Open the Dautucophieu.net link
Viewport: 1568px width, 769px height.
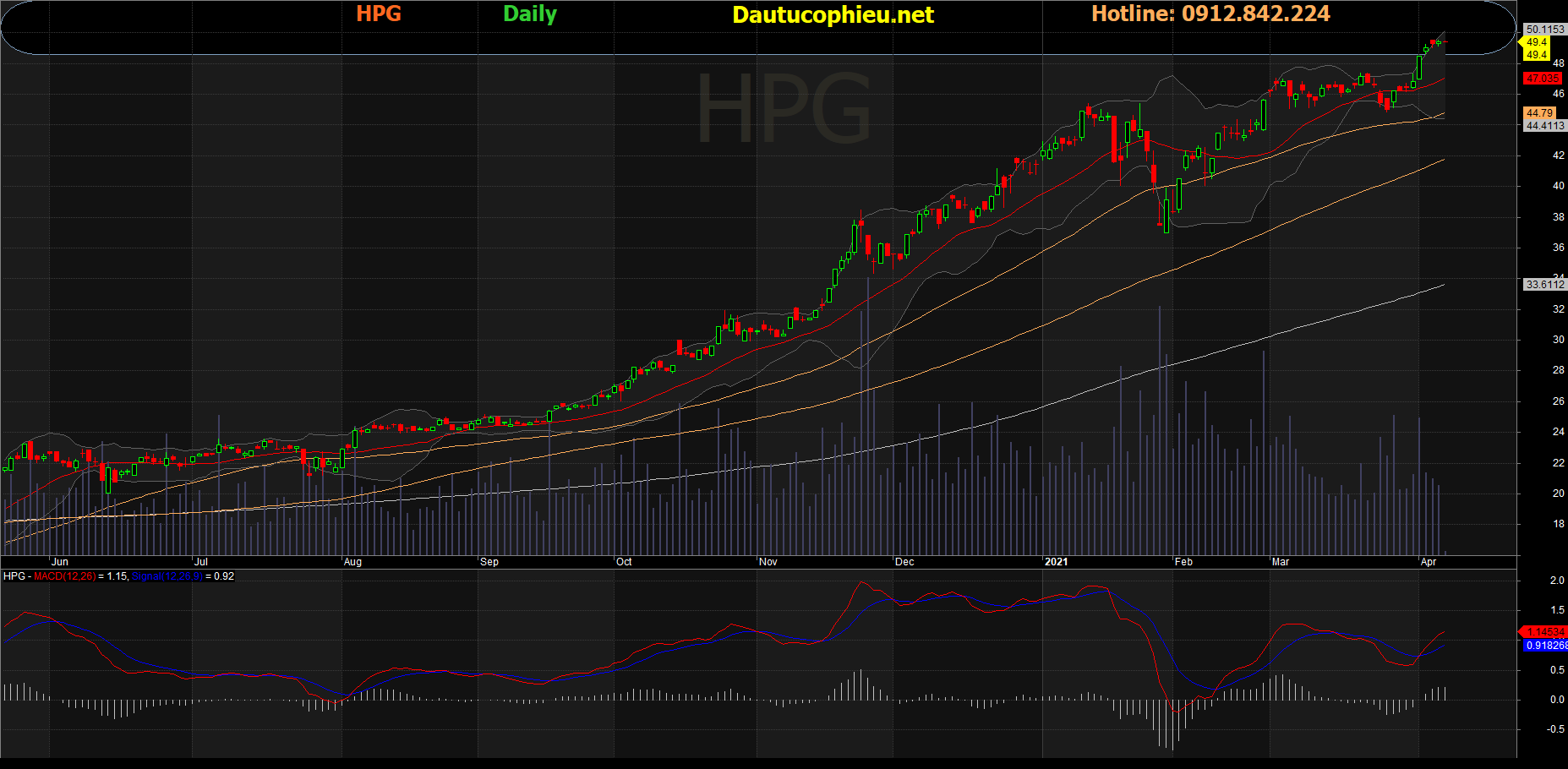(x=833, y=15)
